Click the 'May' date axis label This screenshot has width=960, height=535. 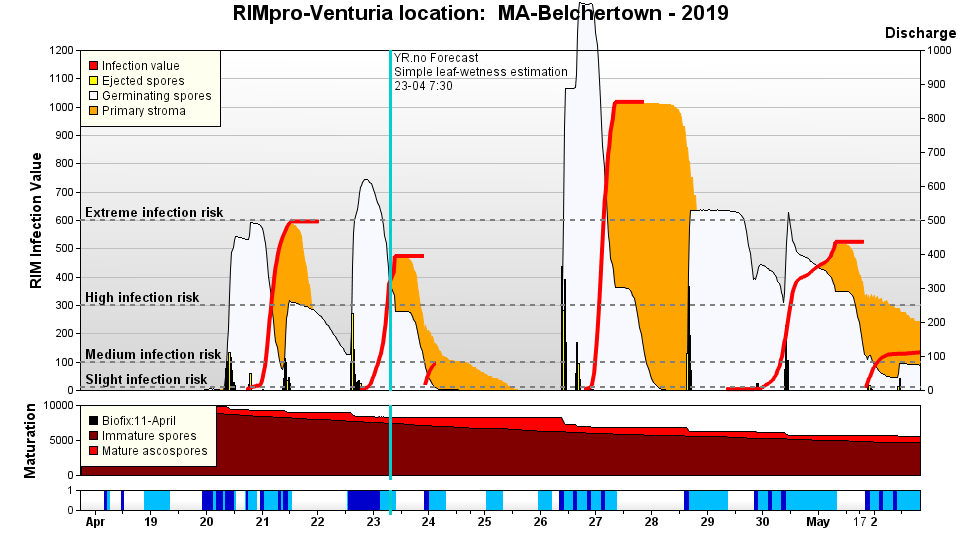tap(818, 522)
